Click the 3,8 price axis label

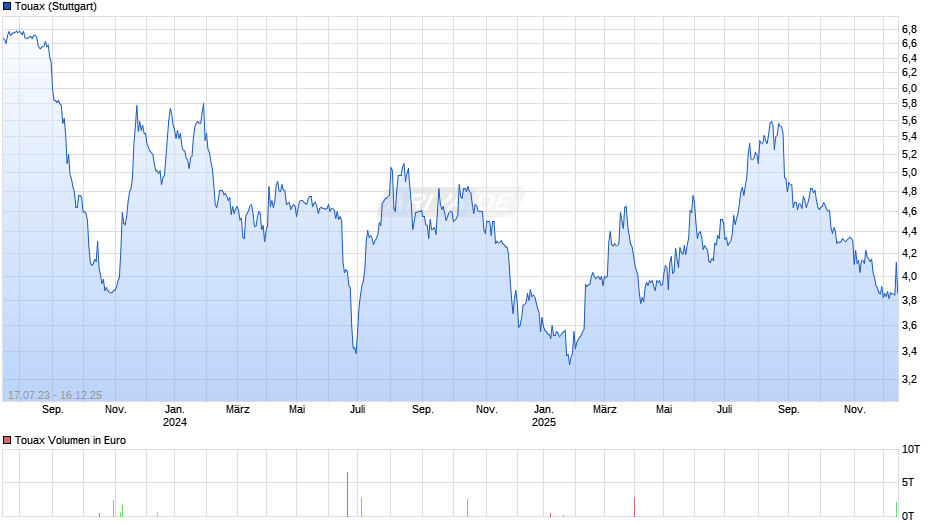click(909, 300)
